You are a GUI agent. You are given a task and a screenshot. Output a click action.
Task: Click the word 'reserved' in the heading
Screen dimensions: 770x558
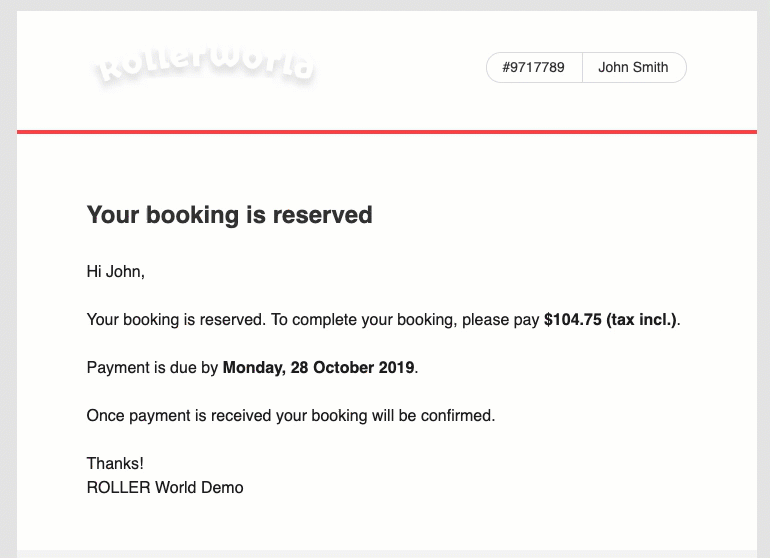[x=323, y=215]
